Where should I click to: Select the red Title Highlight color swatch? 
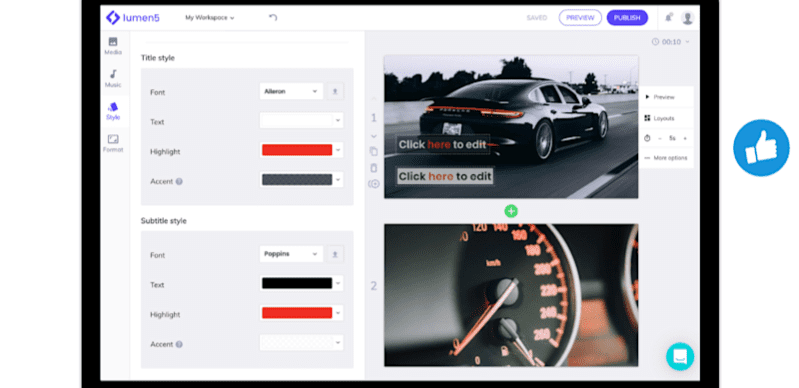(x=297, y=150)
